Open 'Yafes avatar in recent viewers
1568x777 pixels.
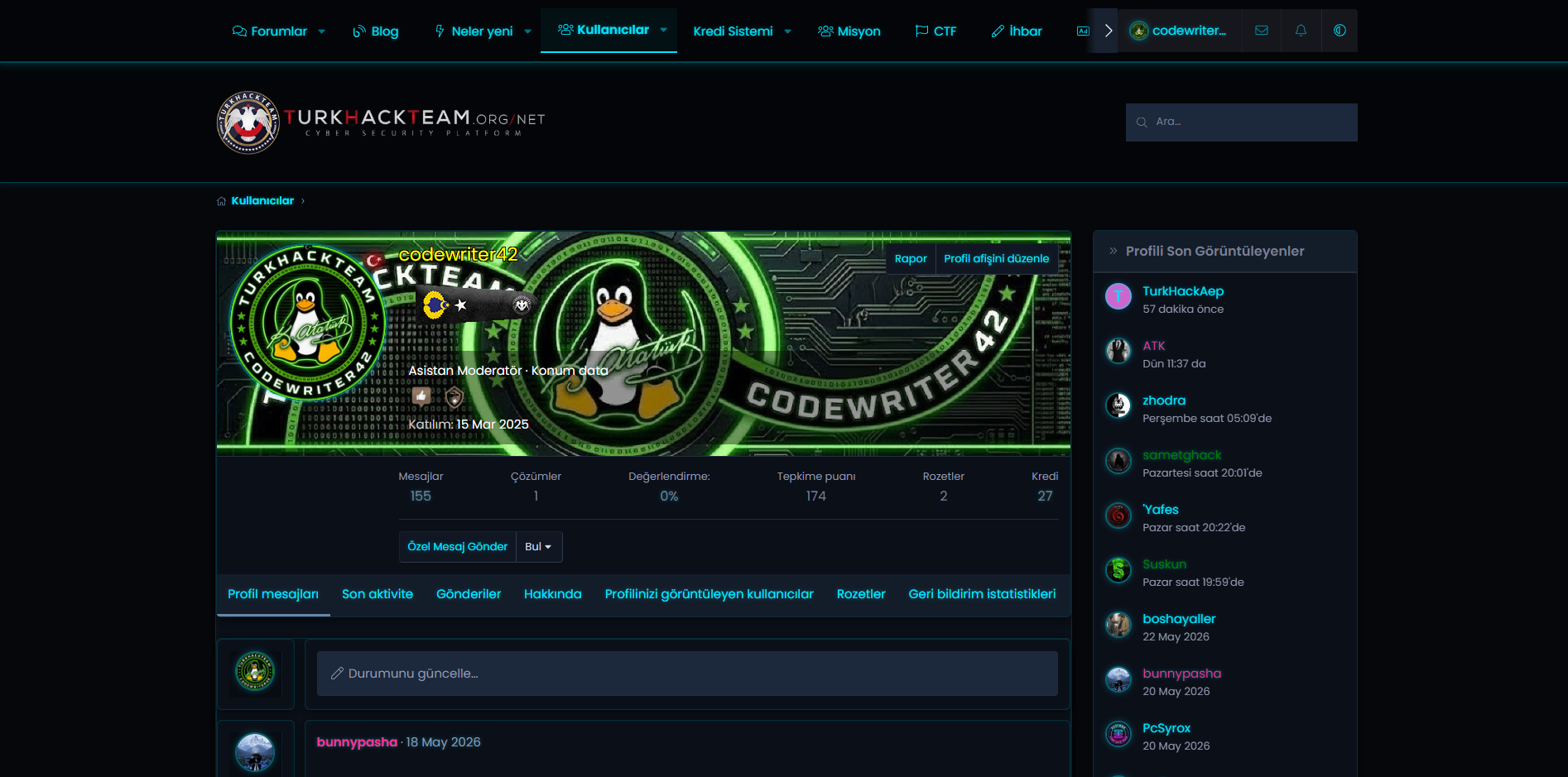(1118, 515)
